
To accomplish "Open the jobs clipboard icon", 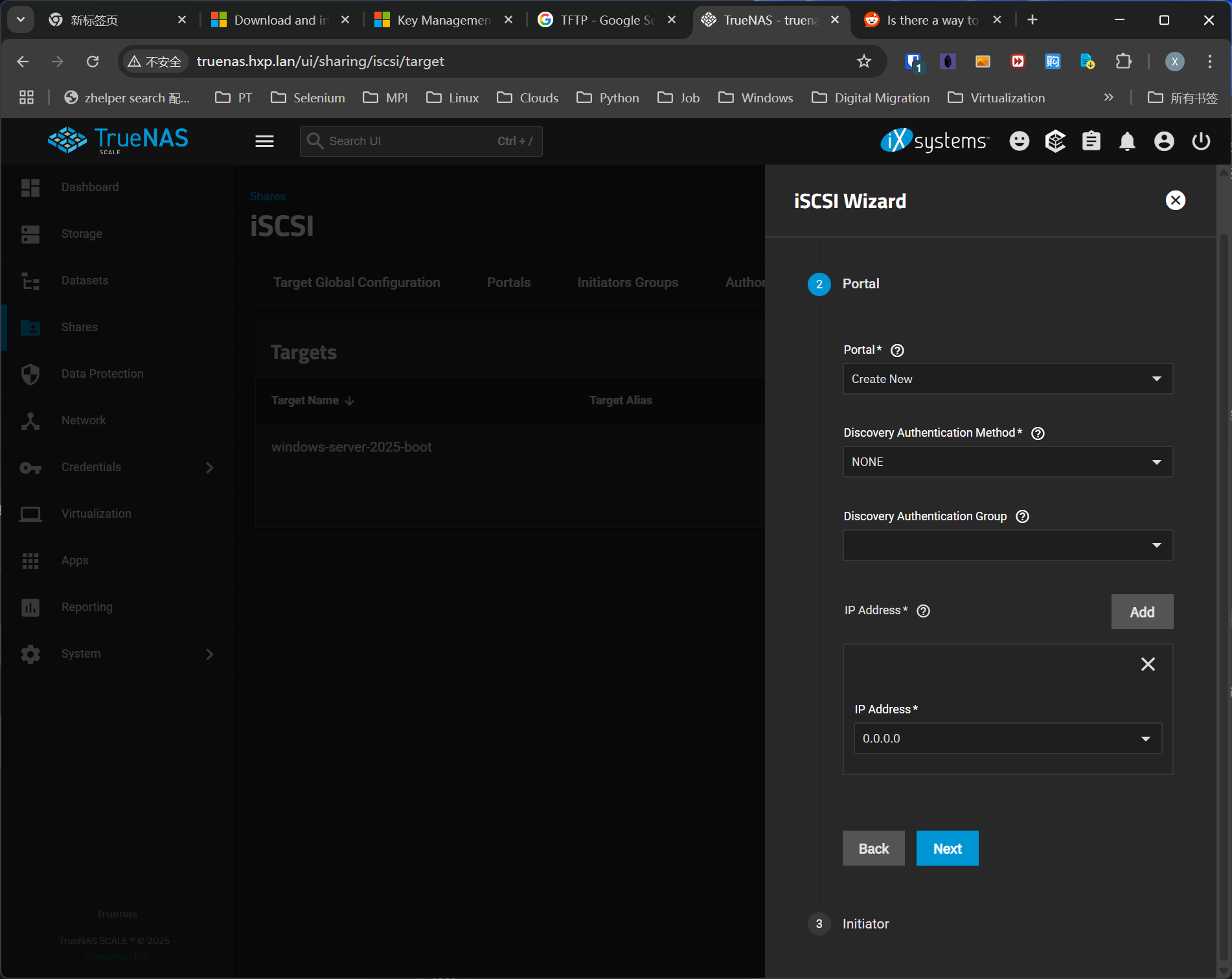I will pos(1091,141).
